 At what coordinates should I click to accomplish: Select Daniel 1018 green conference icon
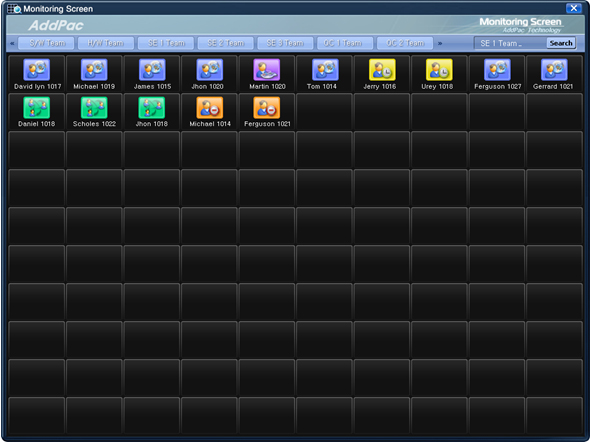click(x=36, y=108)
